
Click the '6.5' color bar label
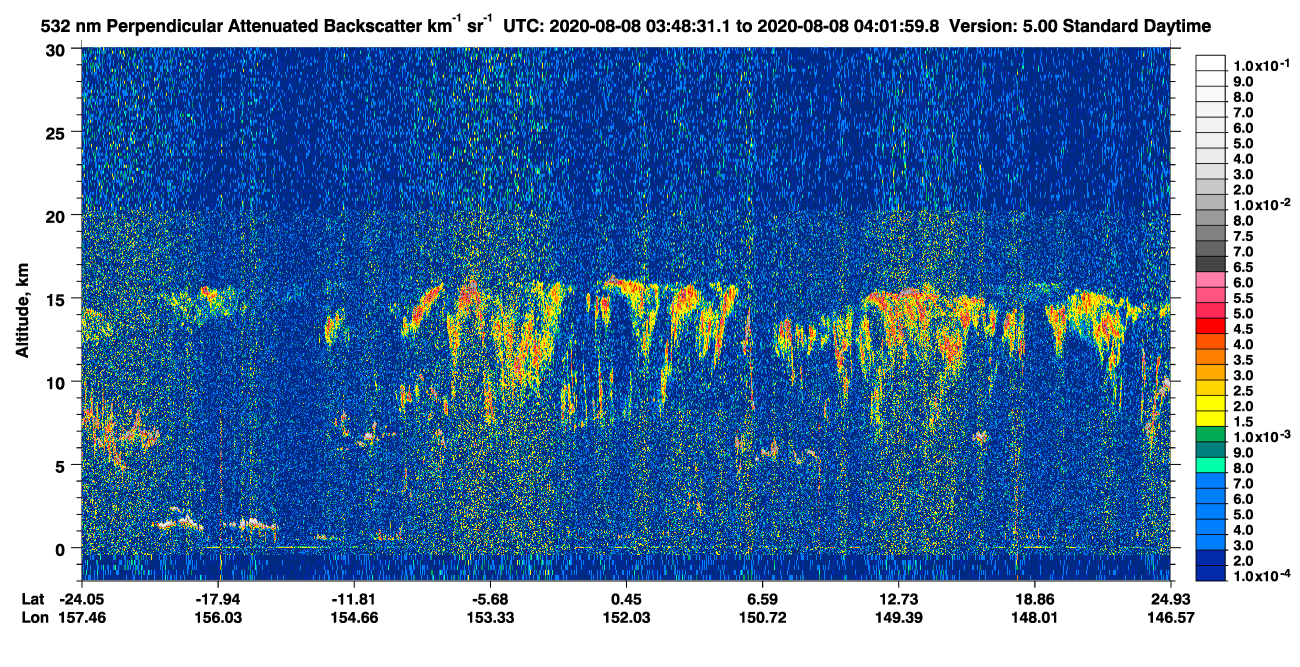(1243, 267)
